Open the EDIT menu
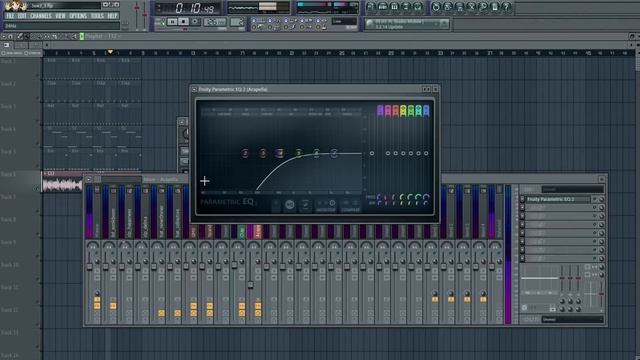Viewport: 640px width, 360px height. [x=22, y=16]
